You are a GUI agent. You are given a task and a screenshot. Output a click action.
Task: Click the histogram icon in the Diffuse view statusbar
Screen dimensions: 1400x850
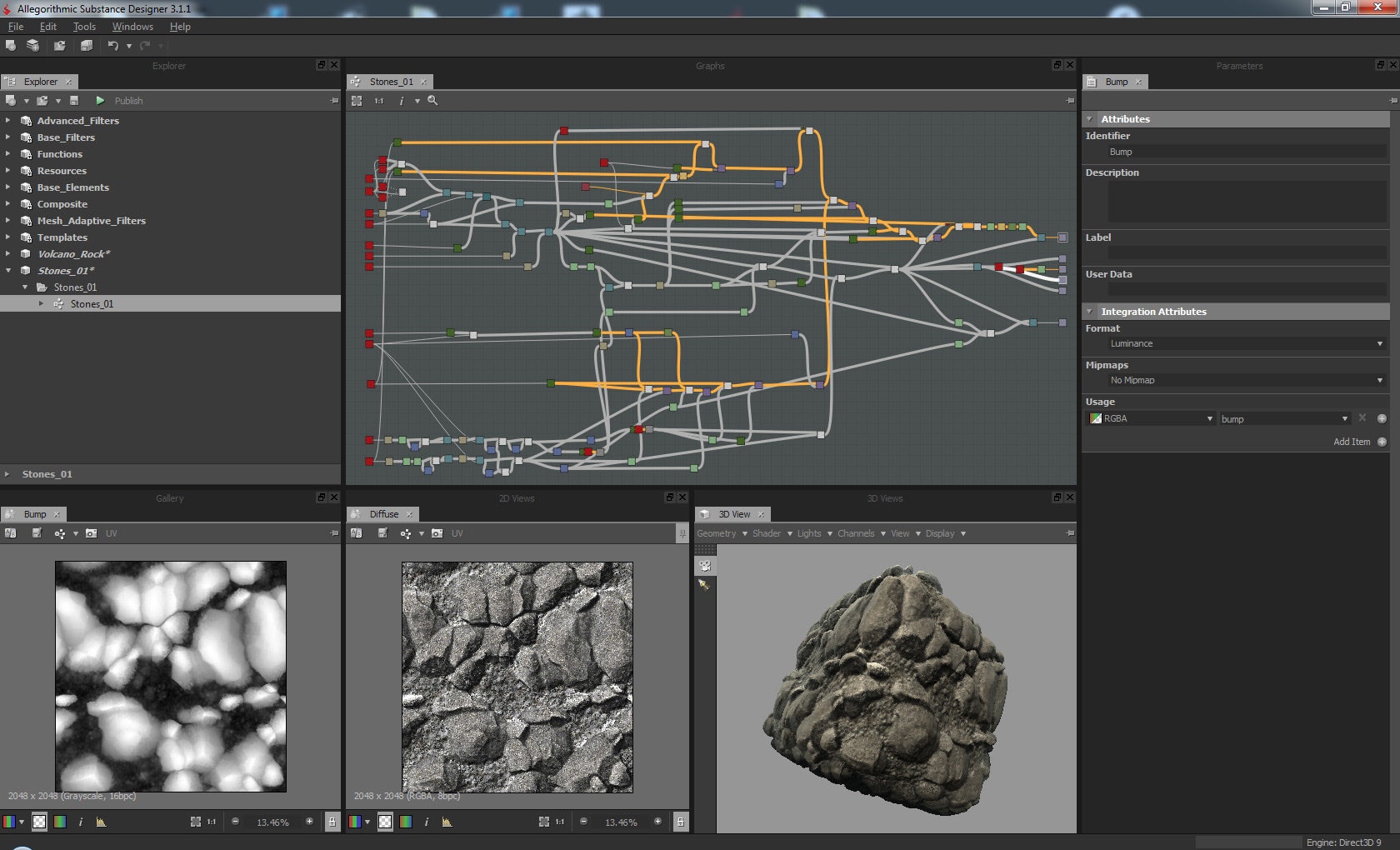coord(447,822)
